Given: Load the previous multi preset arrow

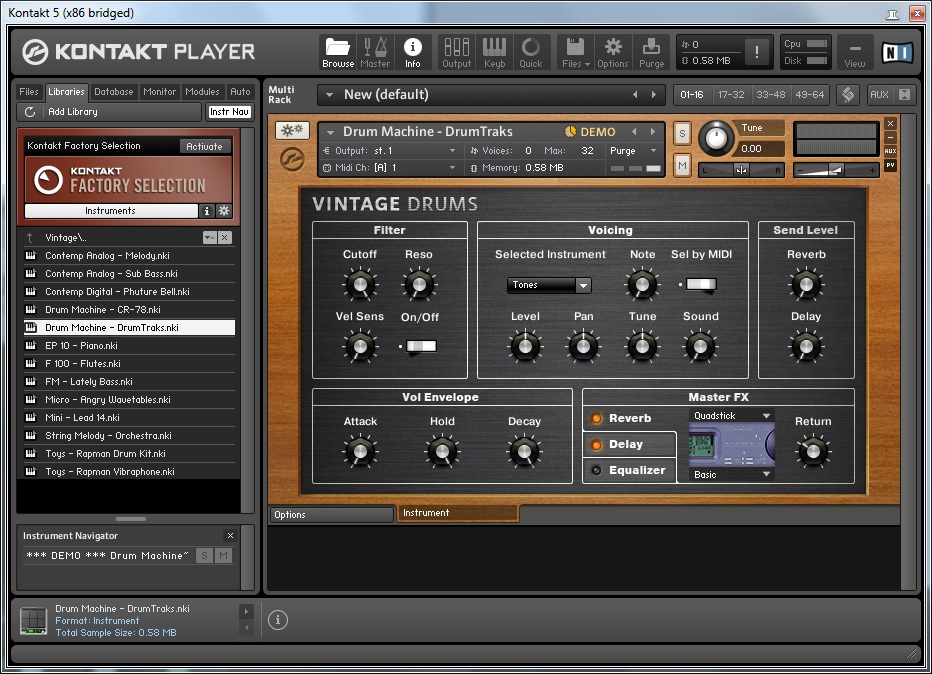Looking at the screenshot, I should (635, 95).
